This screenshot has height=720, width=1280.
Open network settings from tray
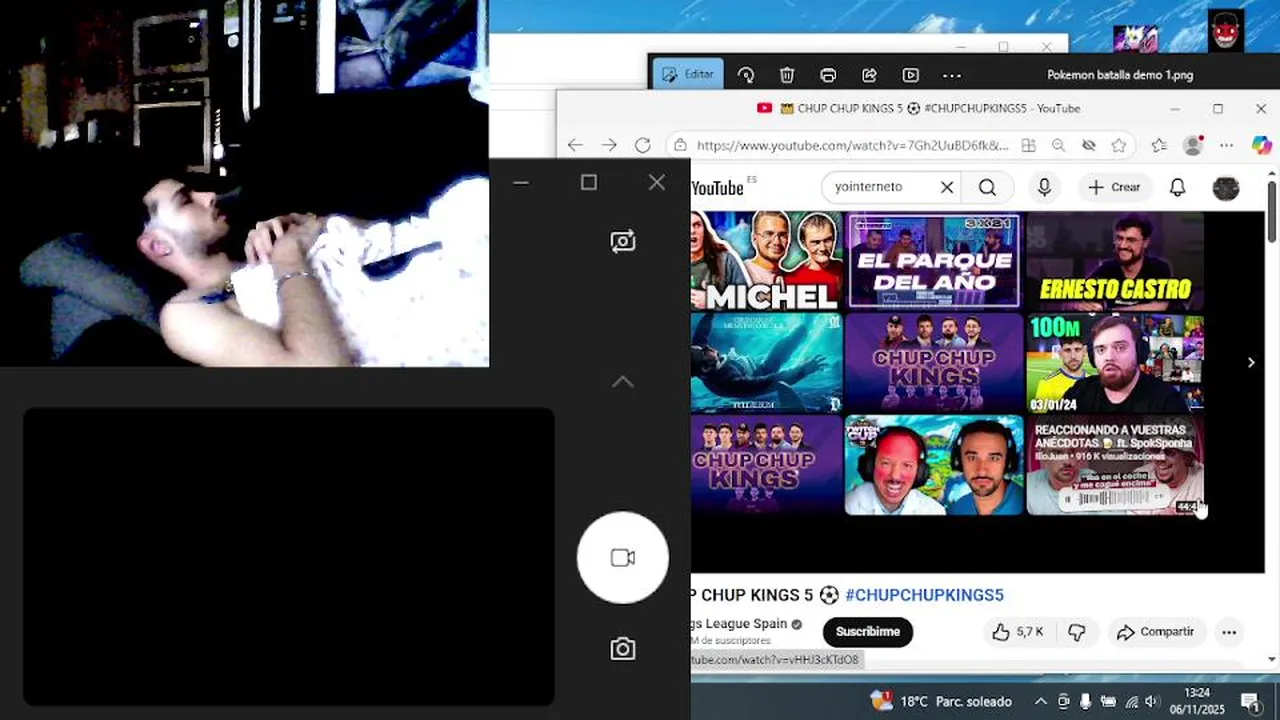pos(1132,701)
